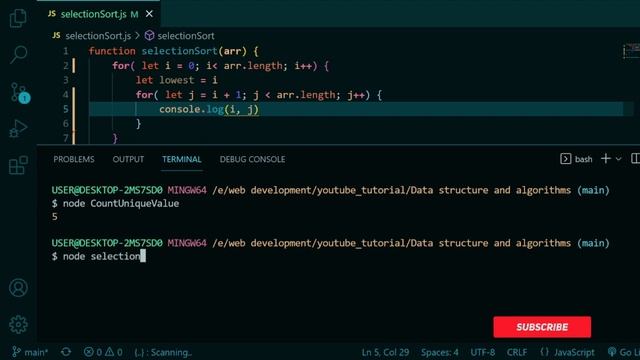The height and width of the screenshot is (360, 640).
Task: Click the Scanning status item
Action: click(163, 352)
